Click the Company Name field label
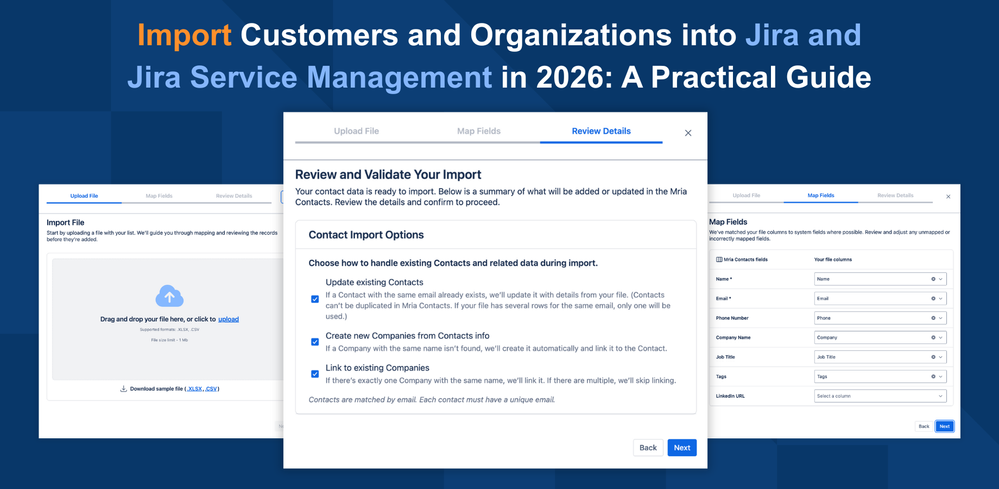 point(734,337)
